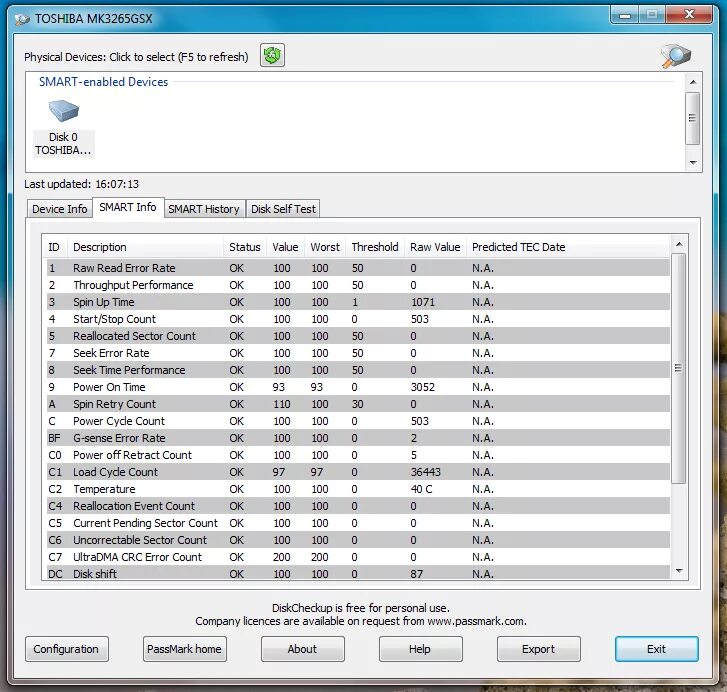The width and height of the screenshot is (727, 692).
Task: Click the device list scroll down arrow
Action: tap(693, 163)
